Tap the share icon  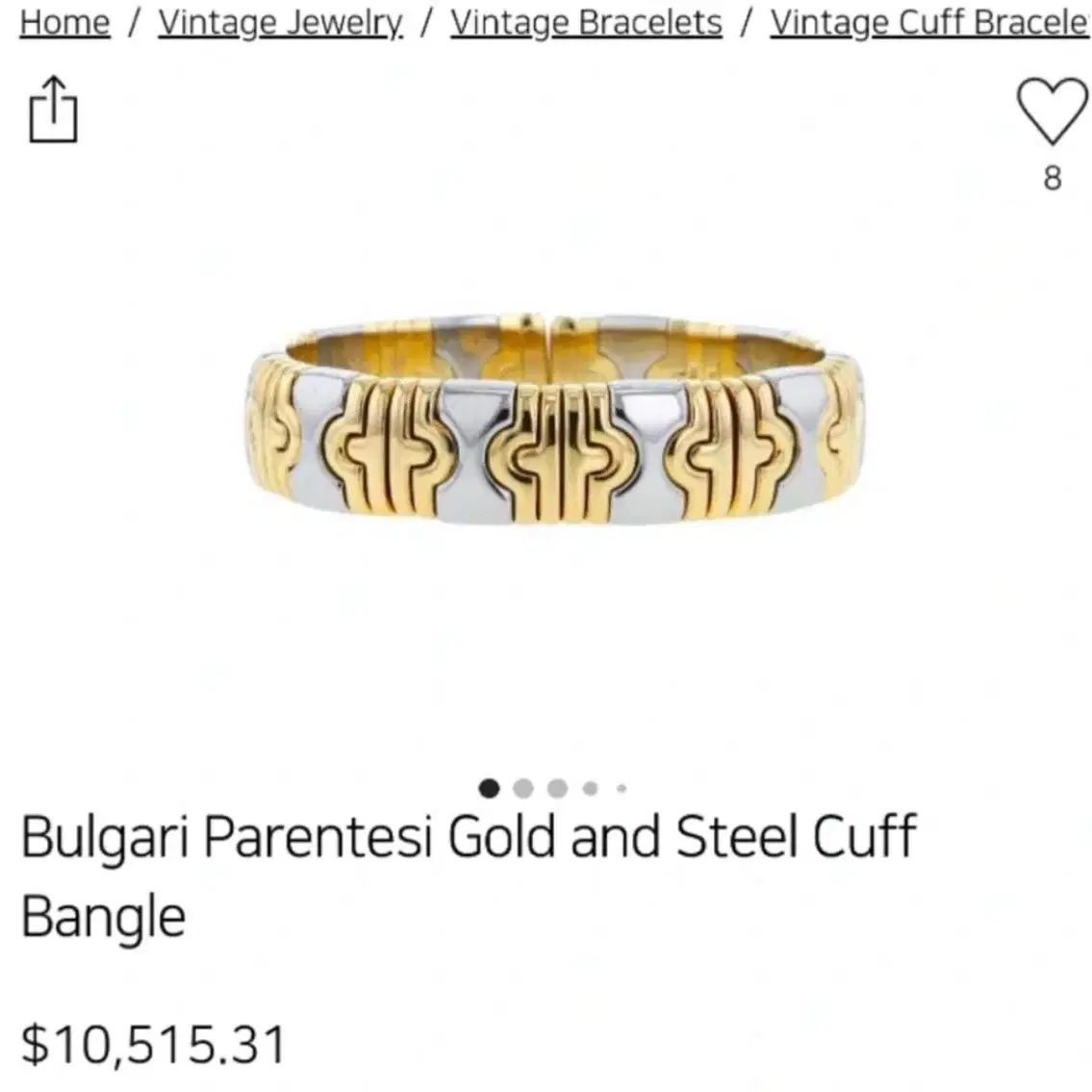click(x=53, y=110)
